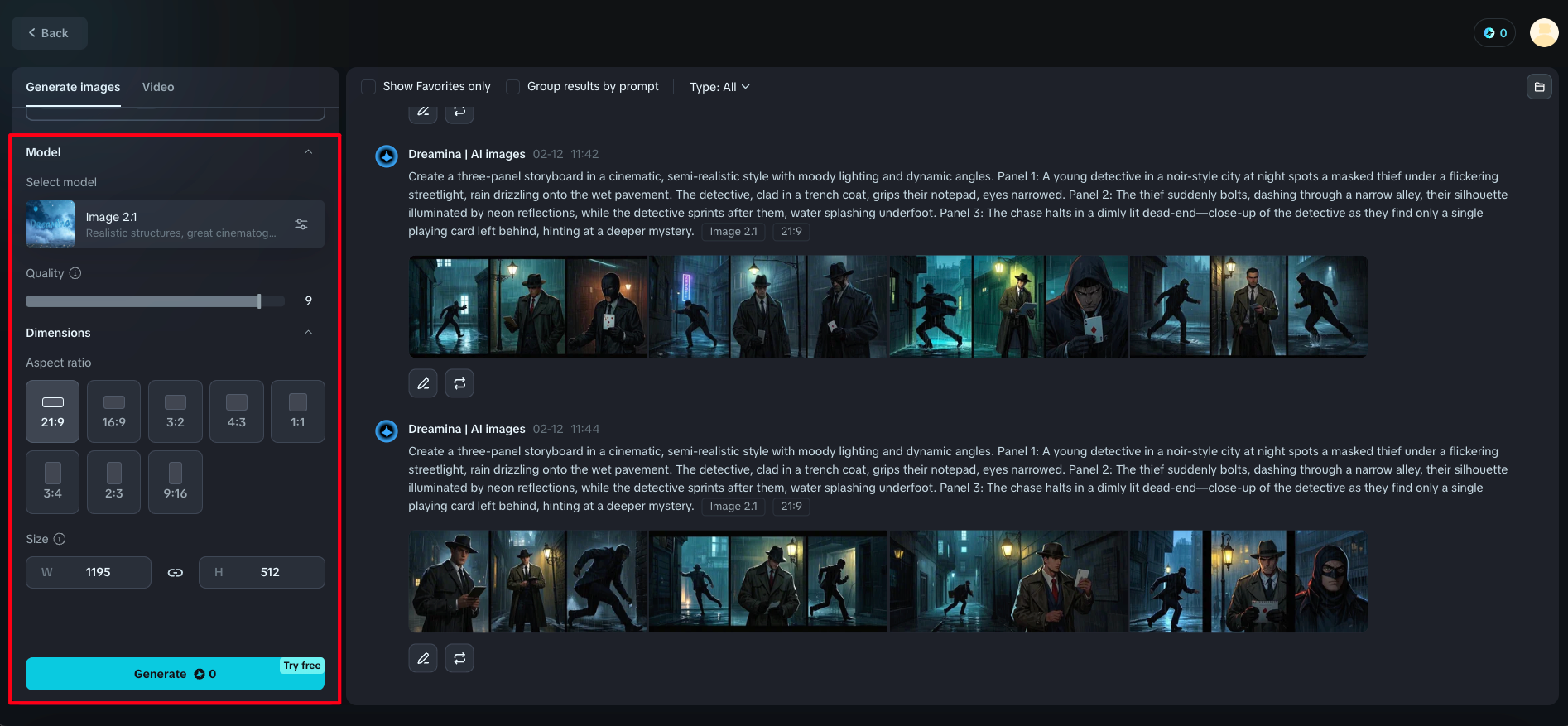Select 3:2 aspect ratio
The height and width of the screenshot is (726, 1568).
coord(176,411)
